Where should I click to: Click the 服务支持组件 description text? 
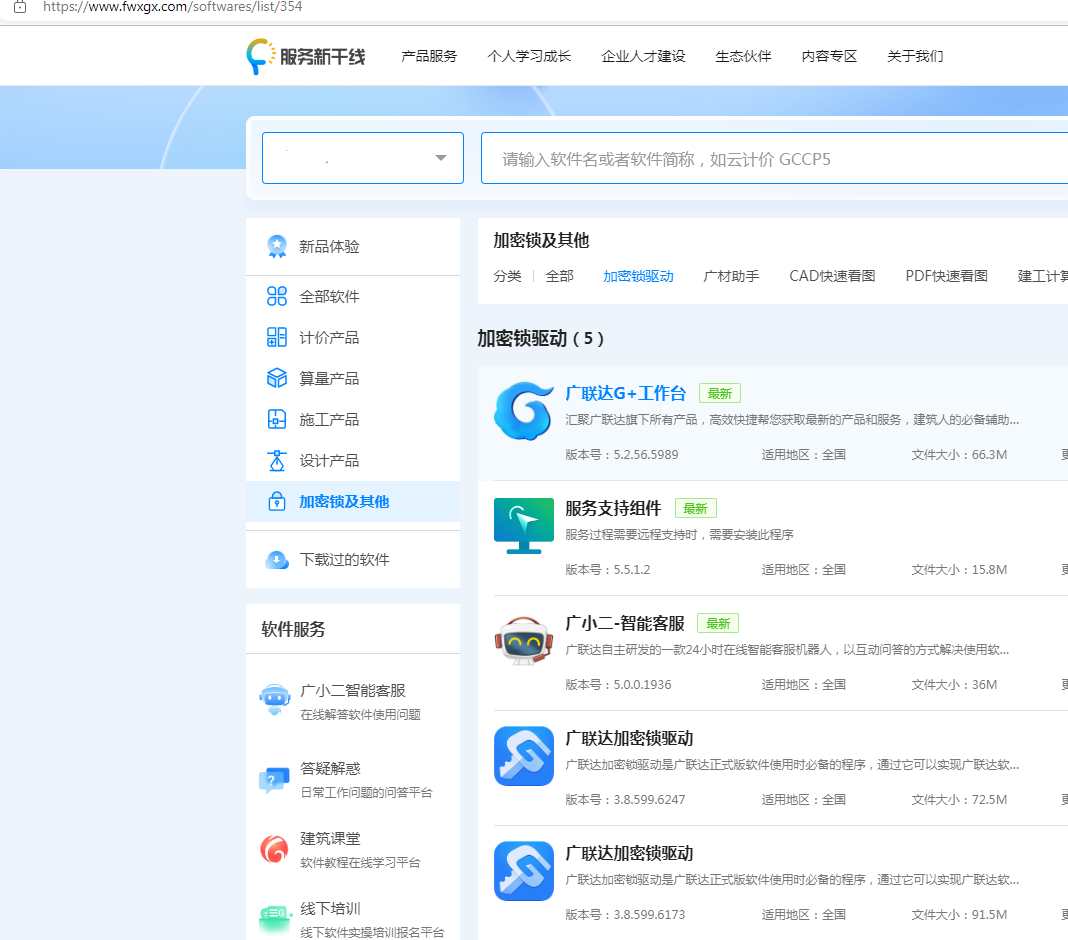[x=679, y=535]
